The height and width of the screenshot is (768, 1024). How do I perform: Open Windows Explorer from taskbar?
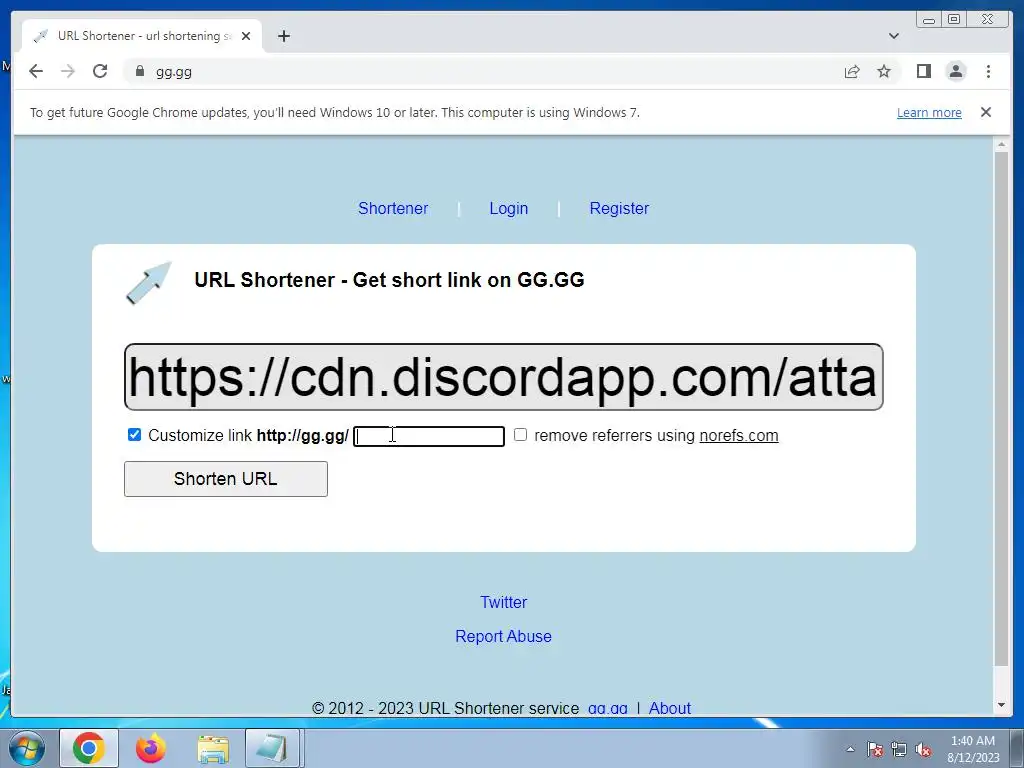coord(213,748)
